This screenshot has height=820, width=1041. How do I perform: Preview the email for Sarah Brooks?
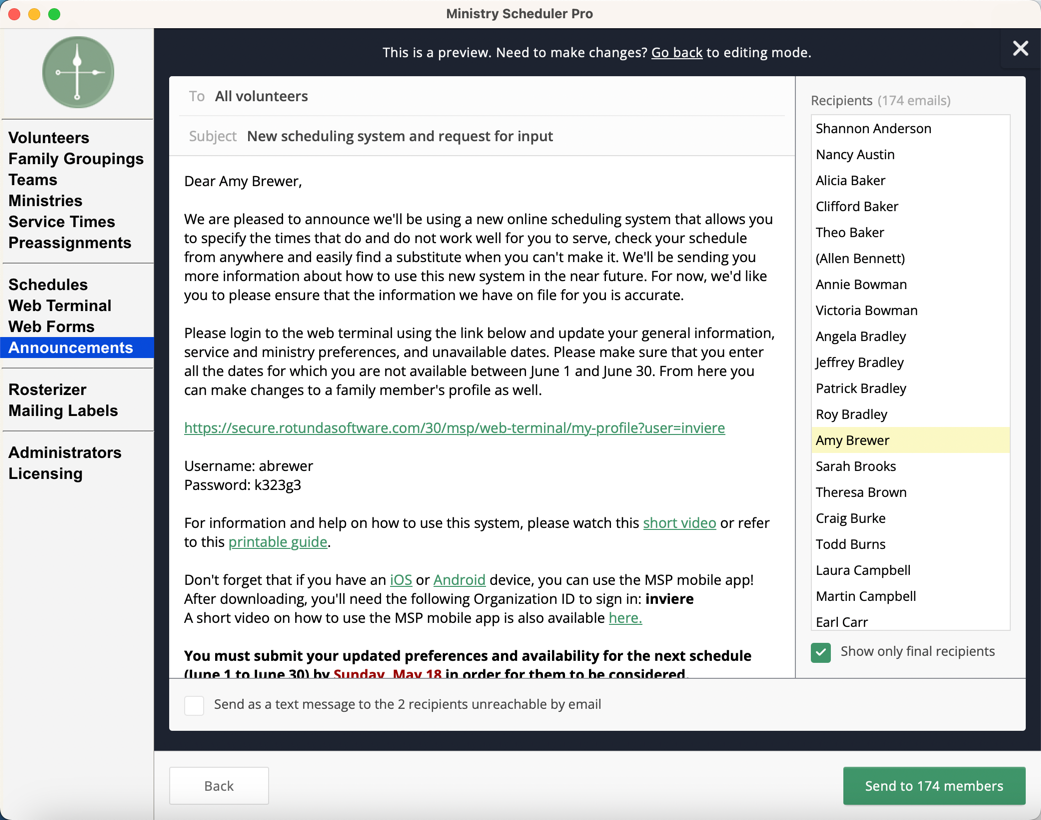click(910, 466)
